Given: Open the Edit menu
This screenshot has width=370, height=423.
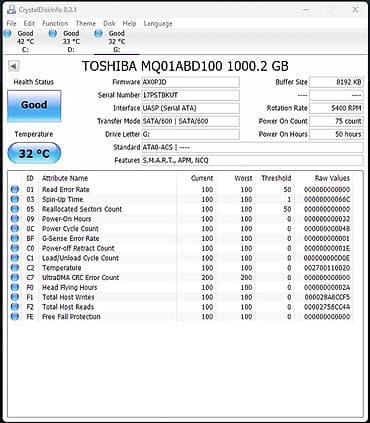Looking at the screenshot, I should pyautogui.click(x=29, y=23).
